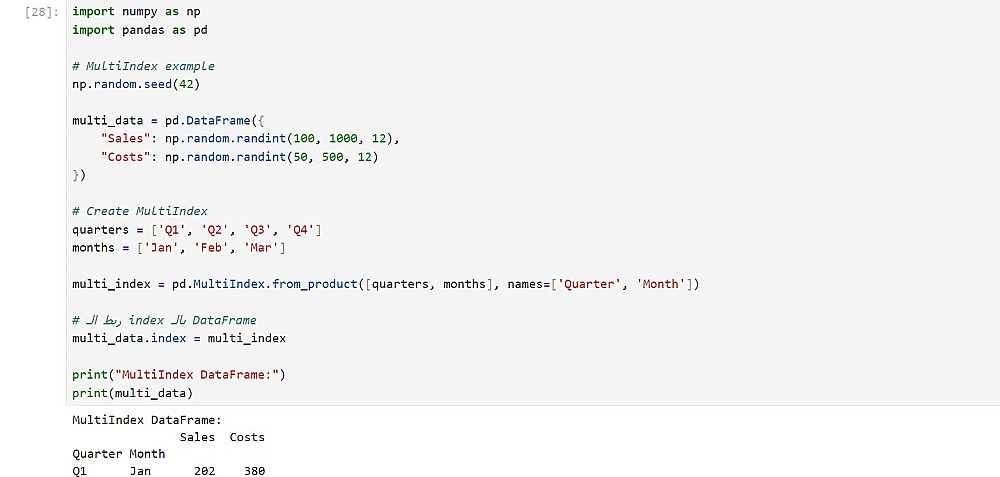
Task: Click the MultiIndex.from_product code line
Action: pos(385,285)
